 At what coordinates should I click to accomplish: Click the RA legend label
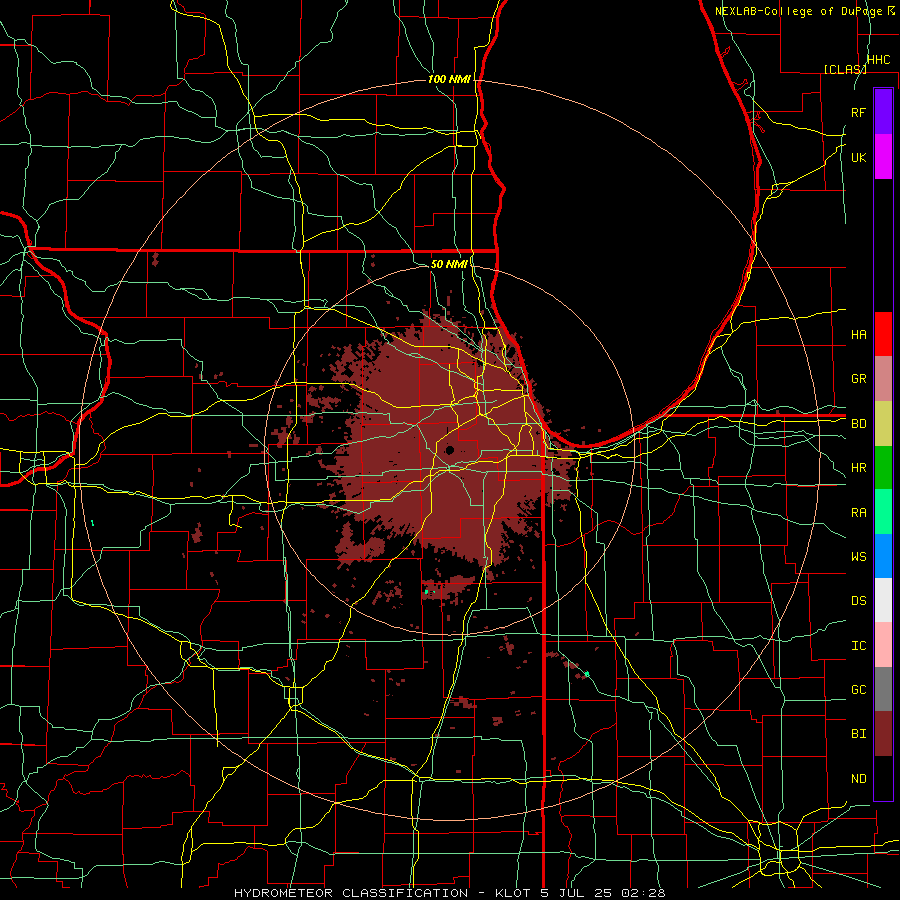(x=859, y=513)
